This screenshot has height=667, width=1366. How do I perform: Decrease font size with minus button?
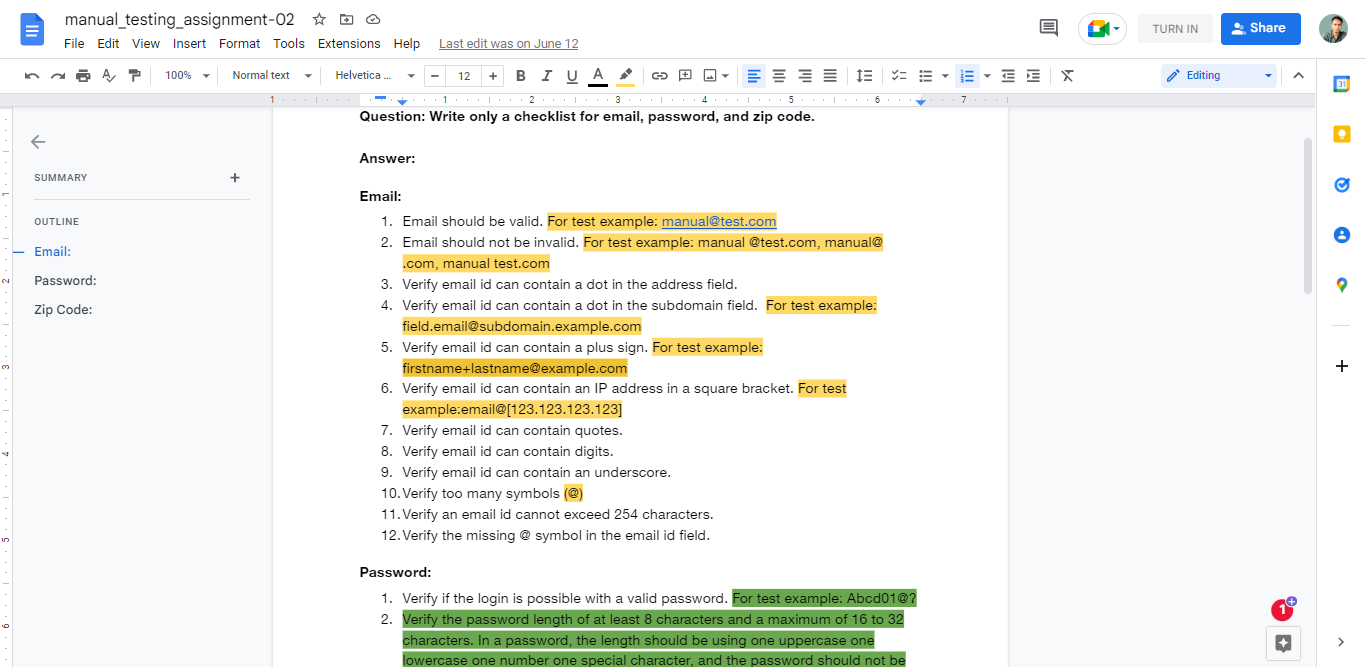click(435, 76)
